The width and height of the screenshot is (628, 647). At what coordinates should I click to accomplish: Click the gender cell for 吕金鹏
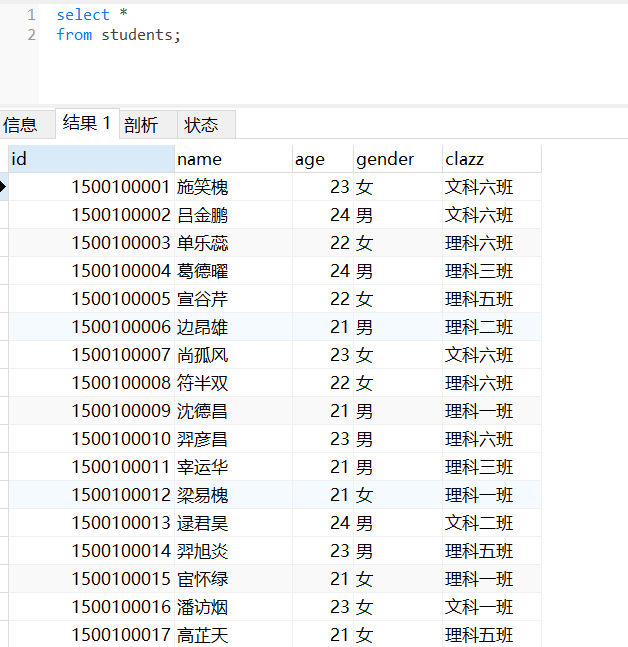398,215
